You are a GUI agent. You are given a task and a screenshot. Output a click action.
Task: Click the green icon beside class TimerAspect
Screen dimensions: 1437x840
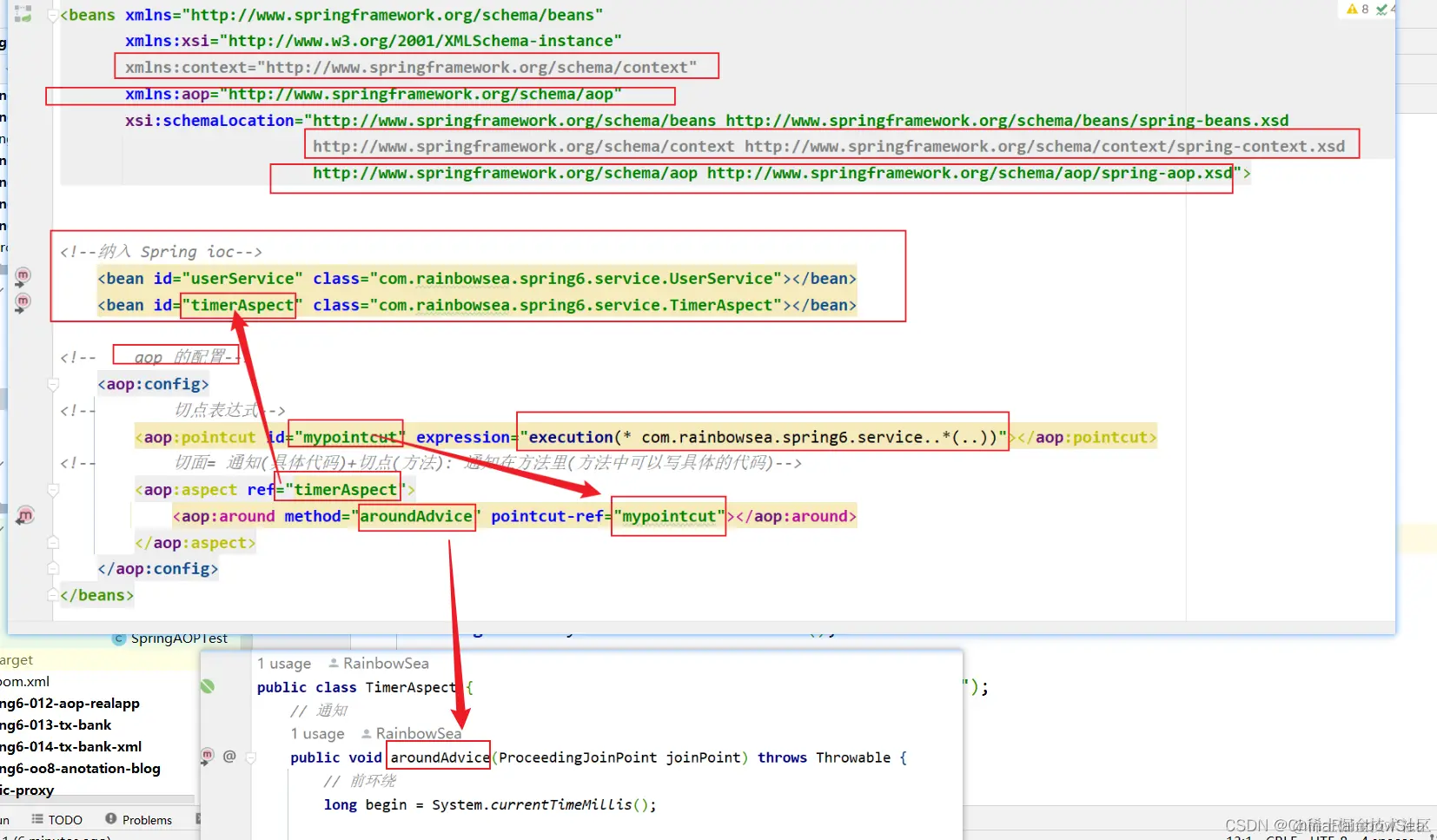tap(208, 686)
